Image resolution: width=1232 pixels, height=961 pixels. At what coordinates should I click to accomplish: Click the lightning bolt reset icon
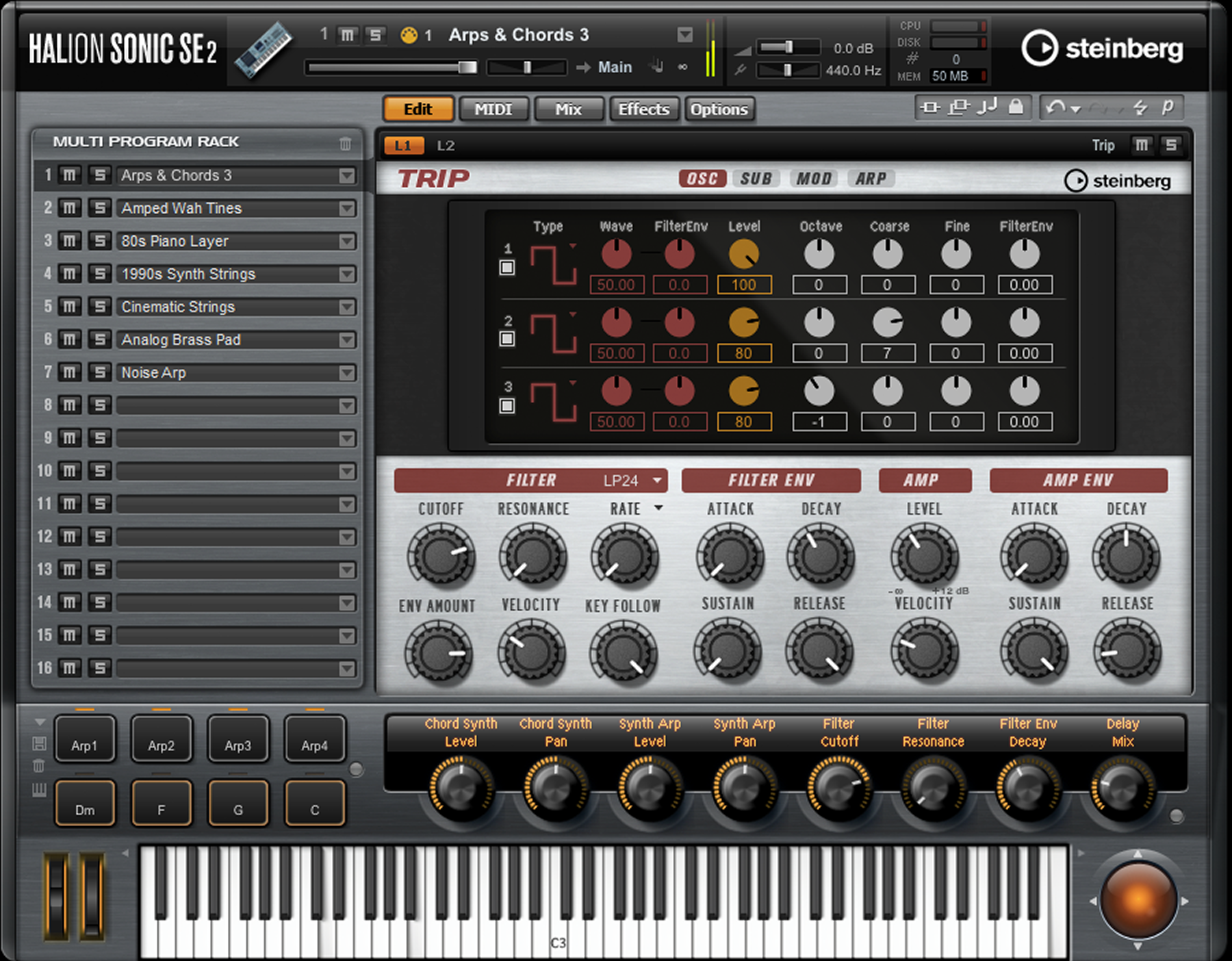1140,107
